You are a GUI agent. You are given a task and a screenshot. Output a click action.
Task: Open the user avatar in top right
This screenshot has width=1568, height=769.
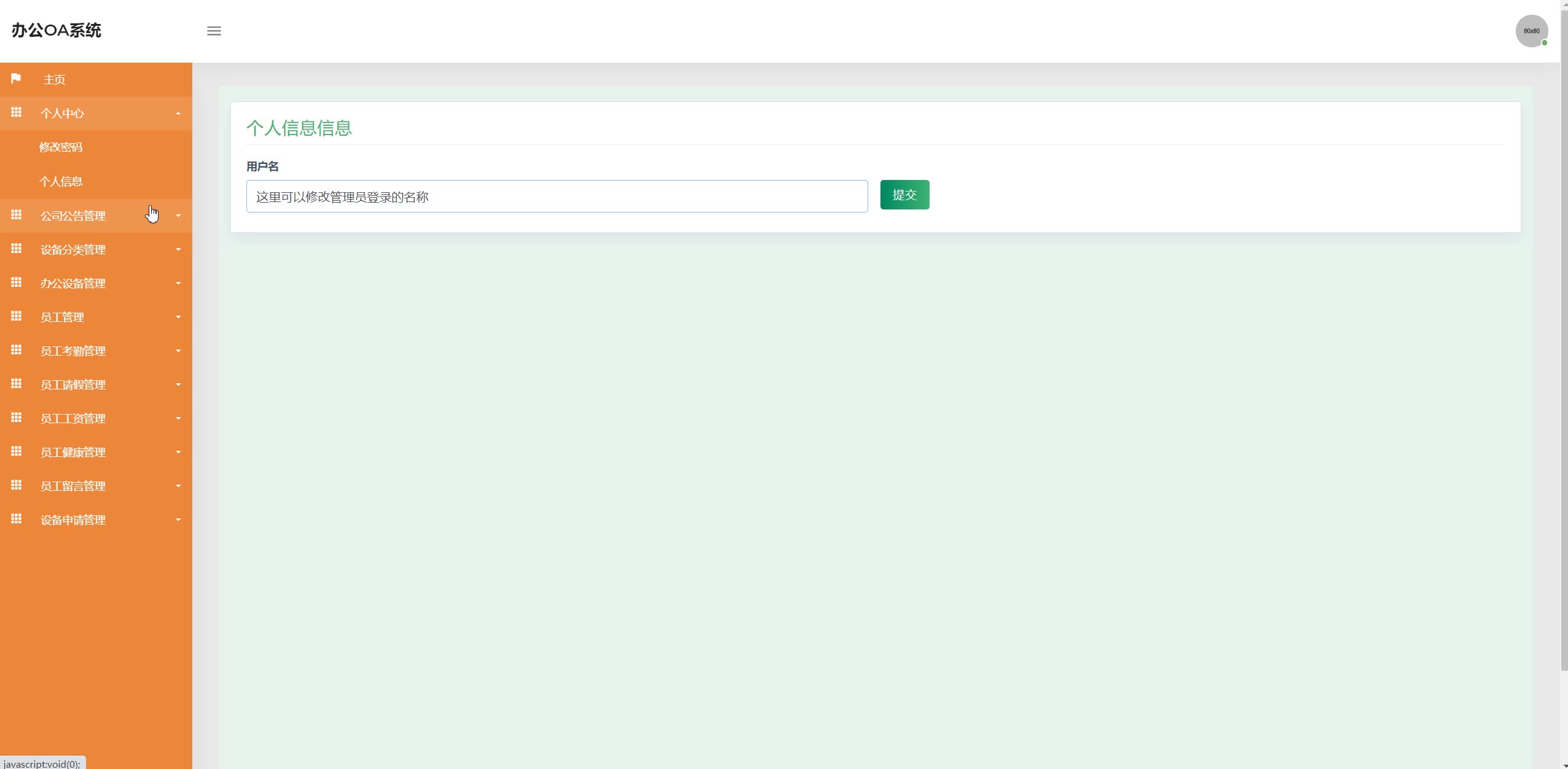1531,31
